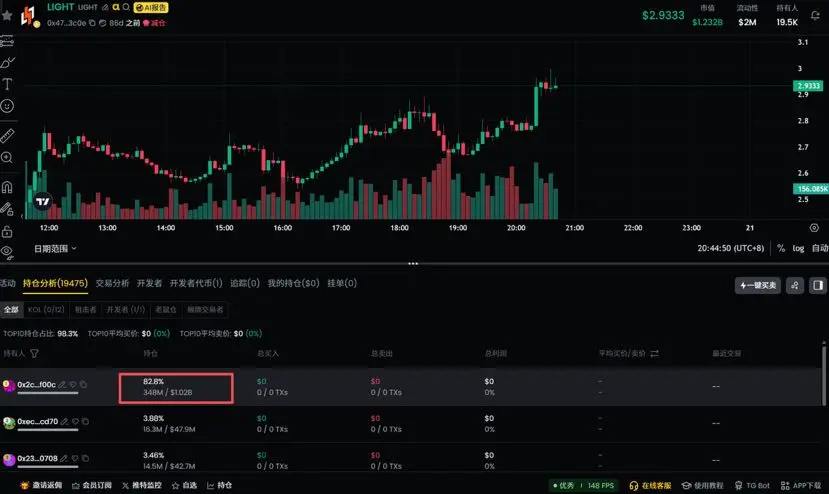Toggle the 自动 auto scale option
This screenshot has width=829, height=494.
point(820,248)
